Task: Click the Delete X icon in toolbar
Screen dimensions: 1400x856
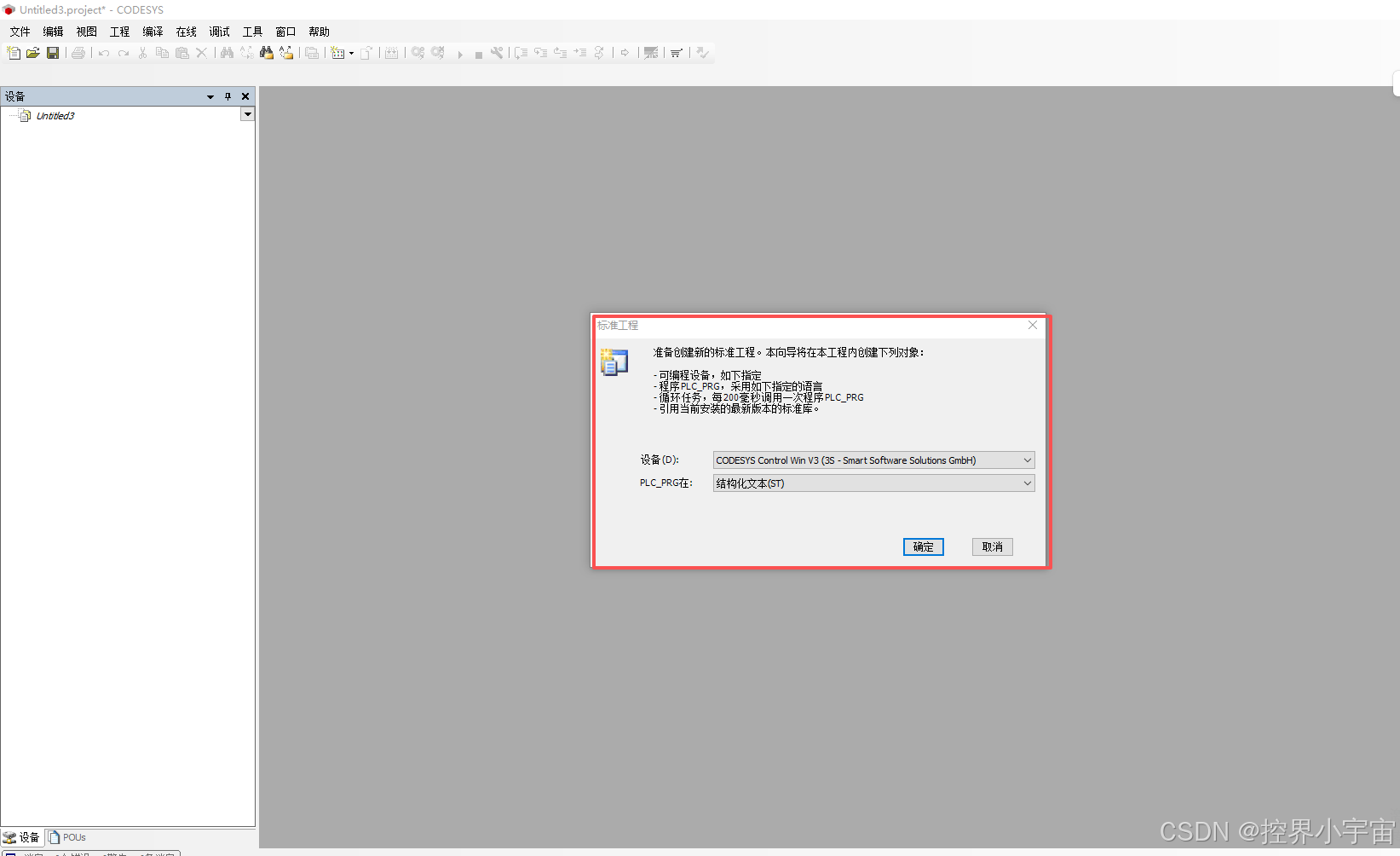Action: click(x=201, y=53)
